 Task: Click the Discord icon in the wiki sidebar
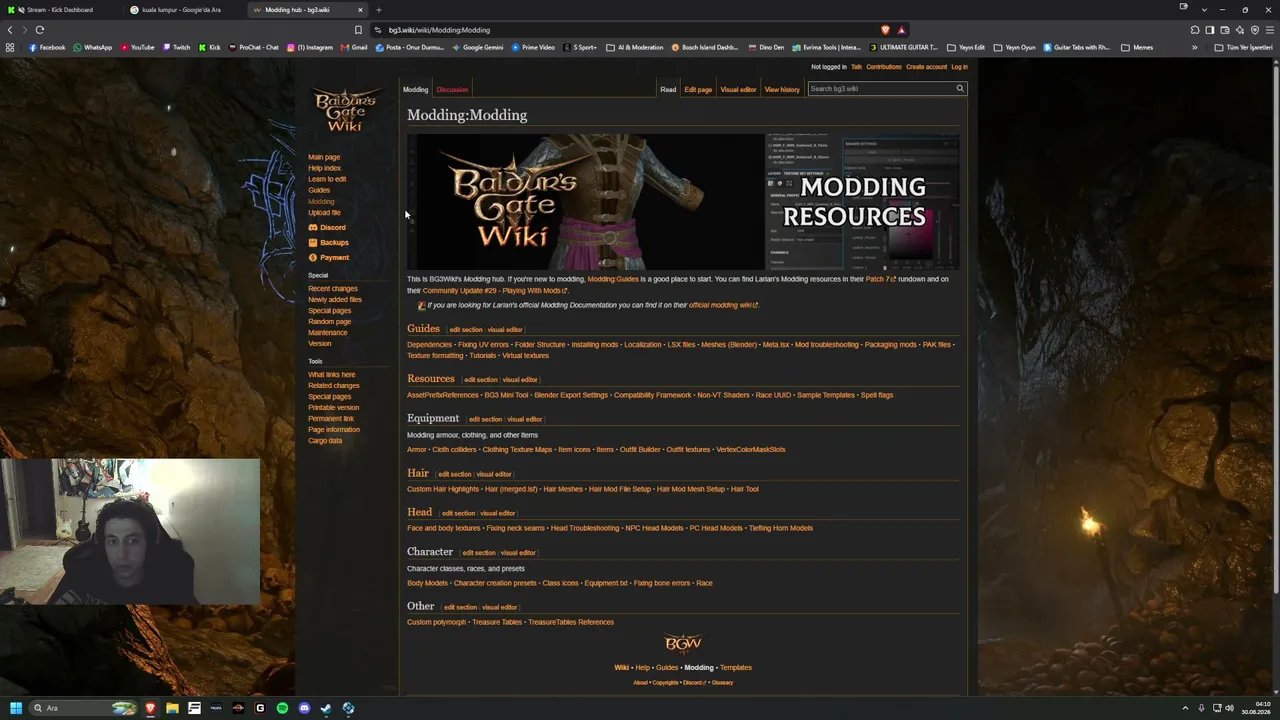pyautogui.click(x=312, y=228)
